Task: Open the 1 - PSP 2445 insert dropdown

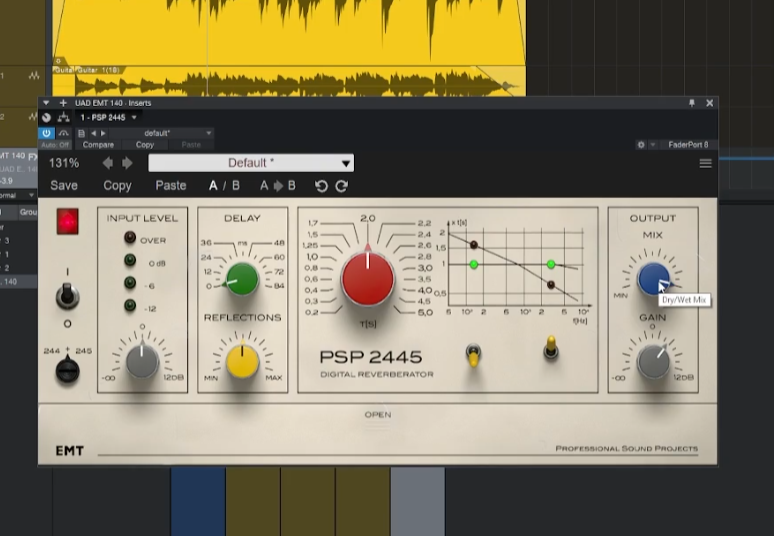Action: click(109, 117)
